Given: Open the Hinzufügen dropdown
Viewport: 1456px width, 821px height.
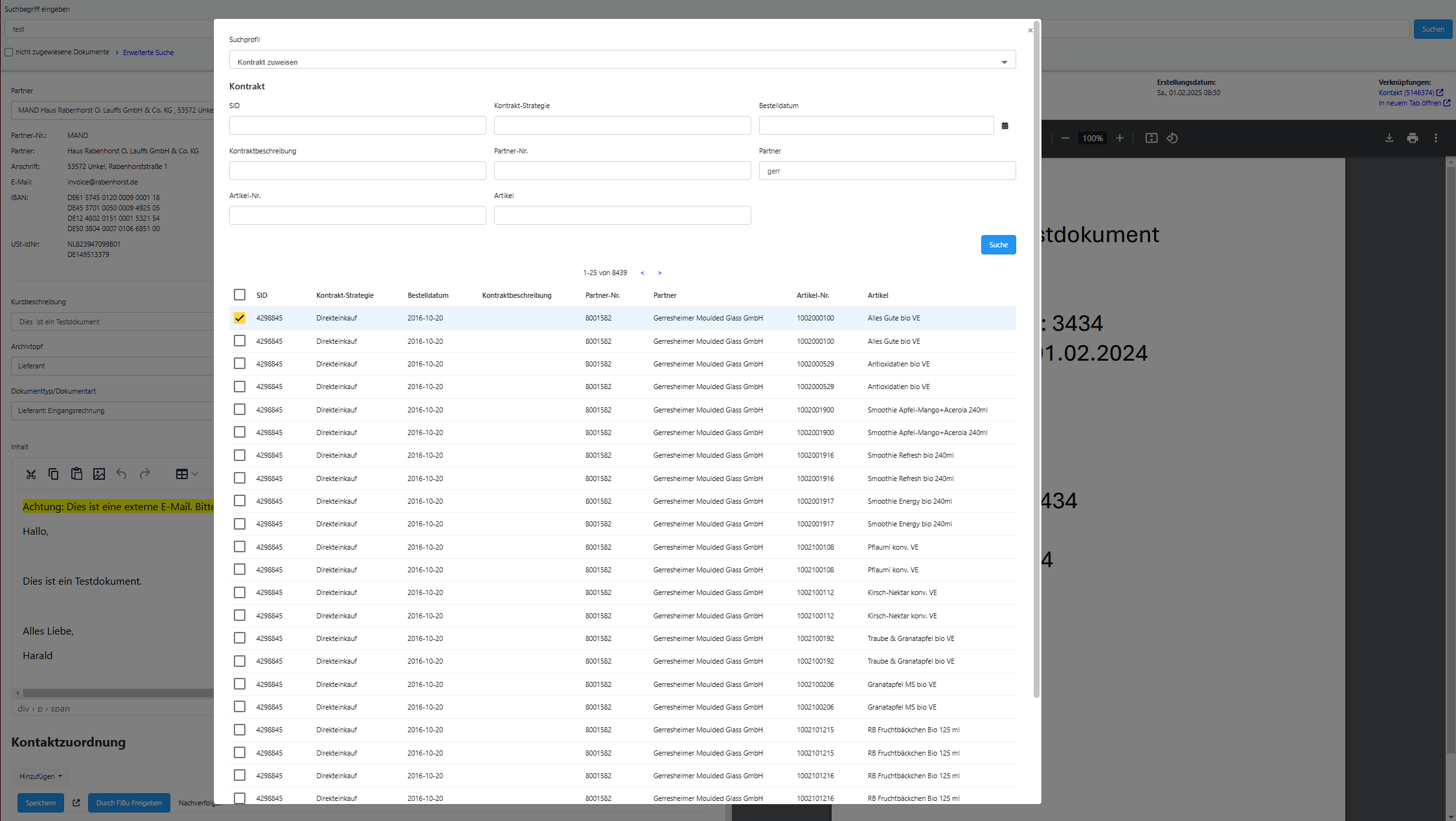Looking at the screenshot, I should coord(40,776).
